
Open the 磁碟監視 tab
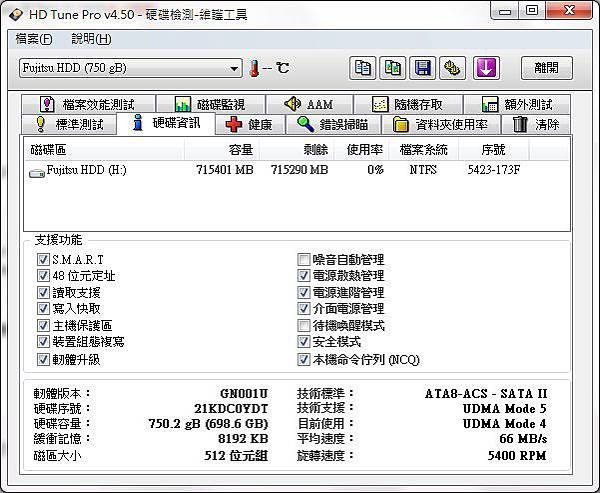click(210, 104)
